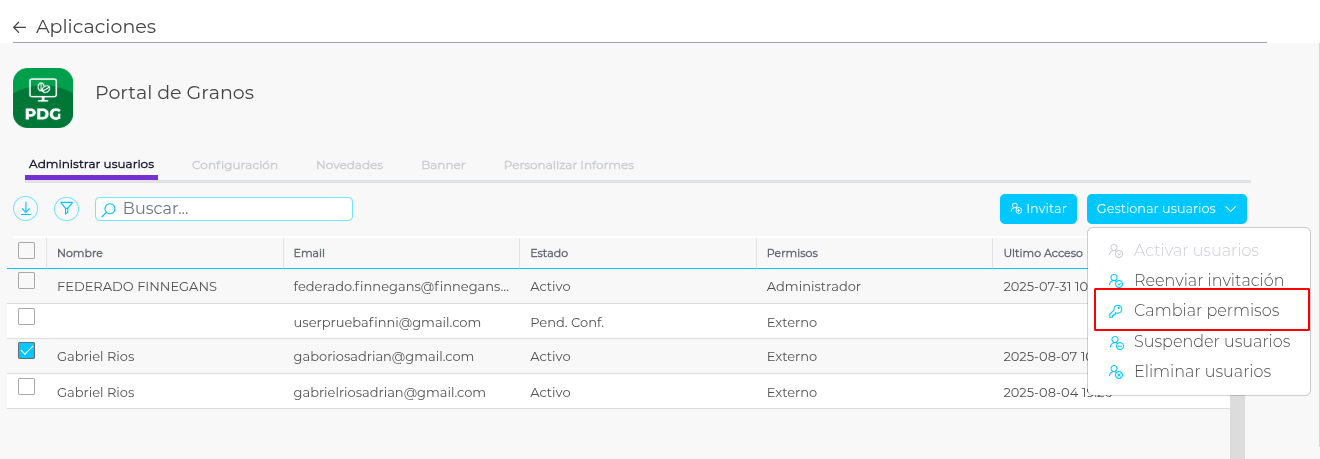Click the user icon beside Reenviar invitación
Viewport: 1320px width, 459px height.
tap(1116, 281)
